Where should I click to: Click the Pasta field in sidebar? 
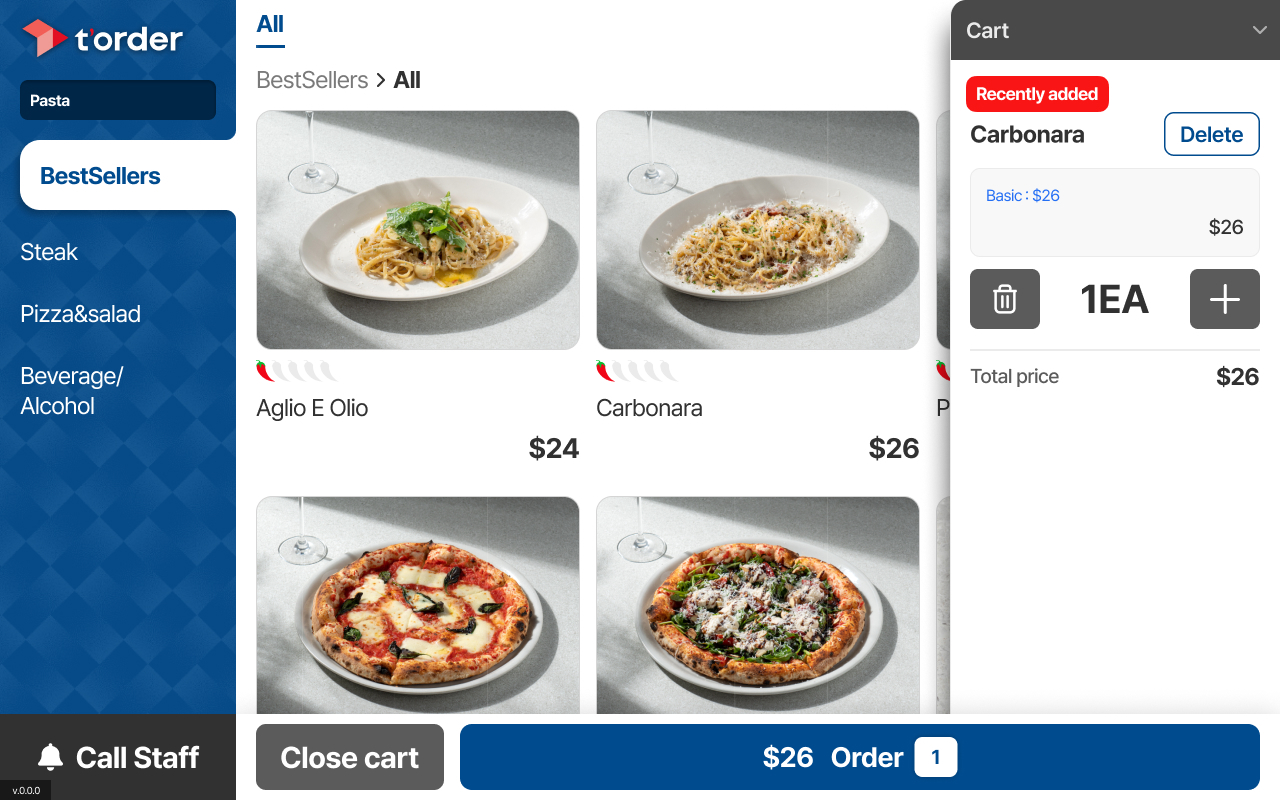(118, 100)
